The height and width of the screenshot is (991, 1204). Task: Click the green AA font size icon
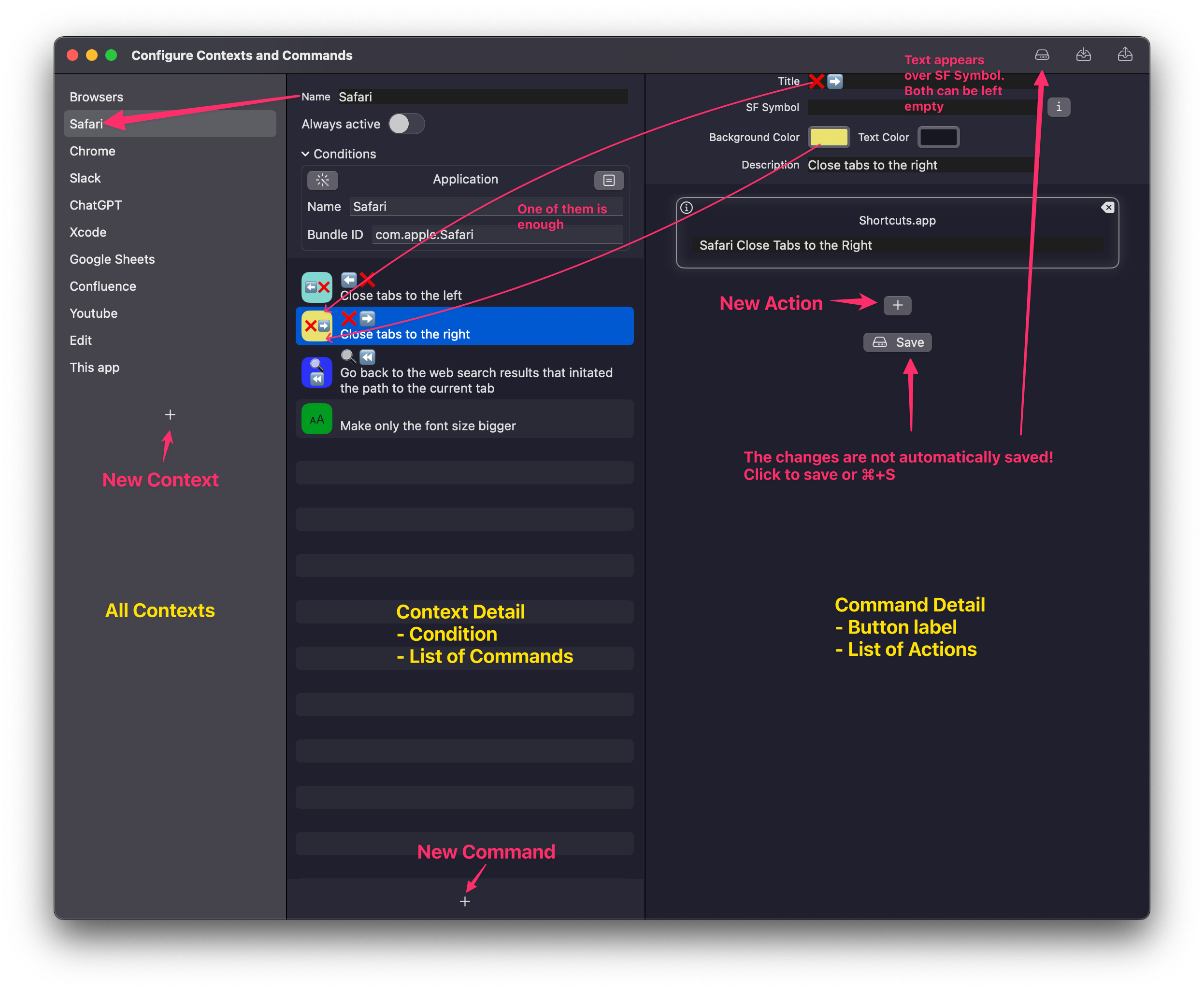[317, 419]
